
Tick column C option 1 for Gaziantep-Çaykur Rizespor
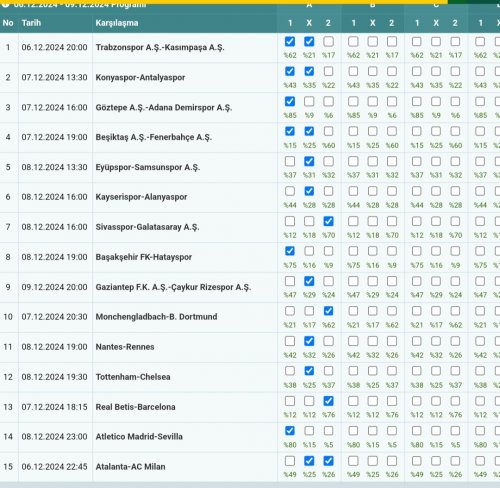(x=417, y=281)
